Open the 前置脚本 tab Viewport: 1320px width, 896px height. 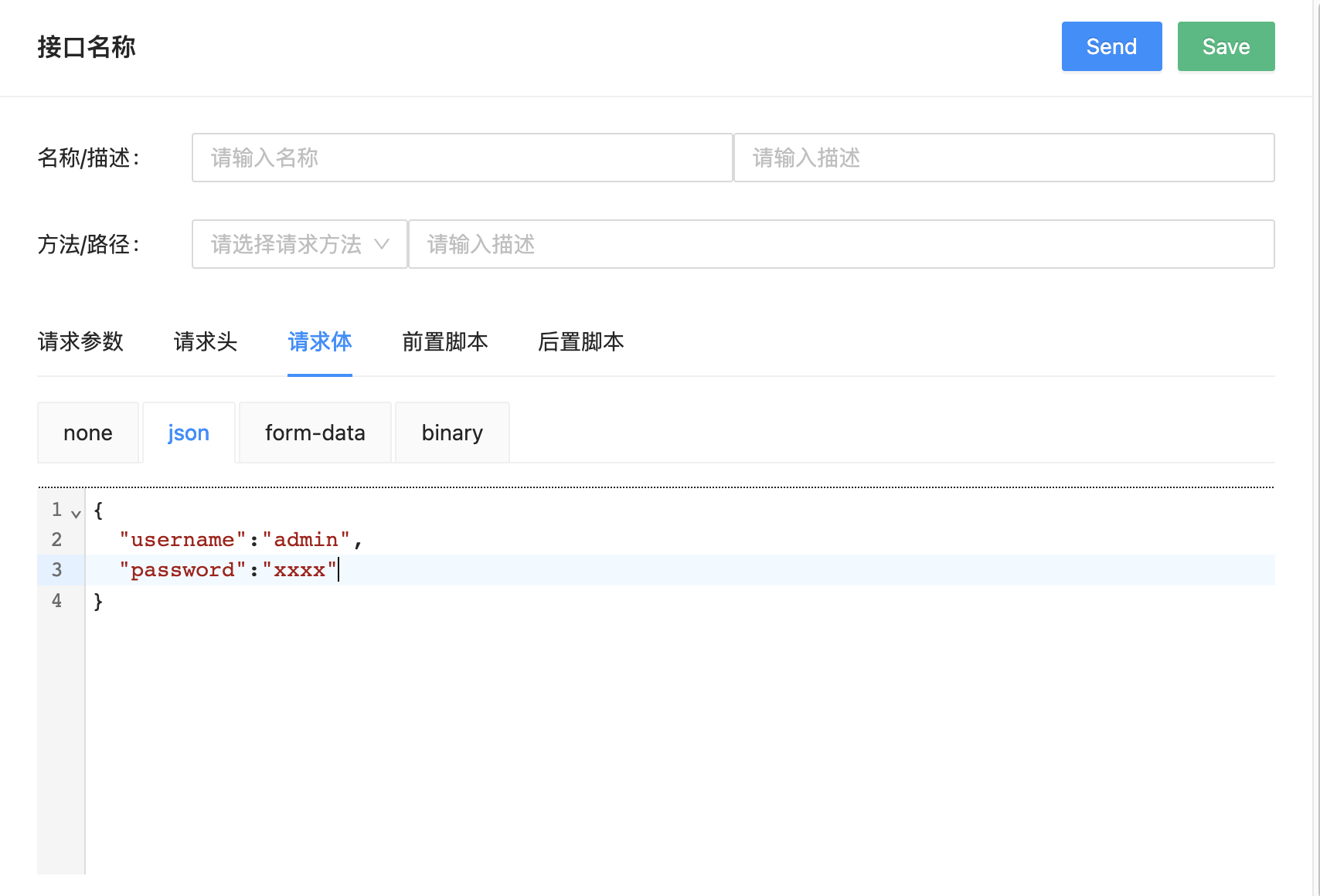tap(445, 341)
